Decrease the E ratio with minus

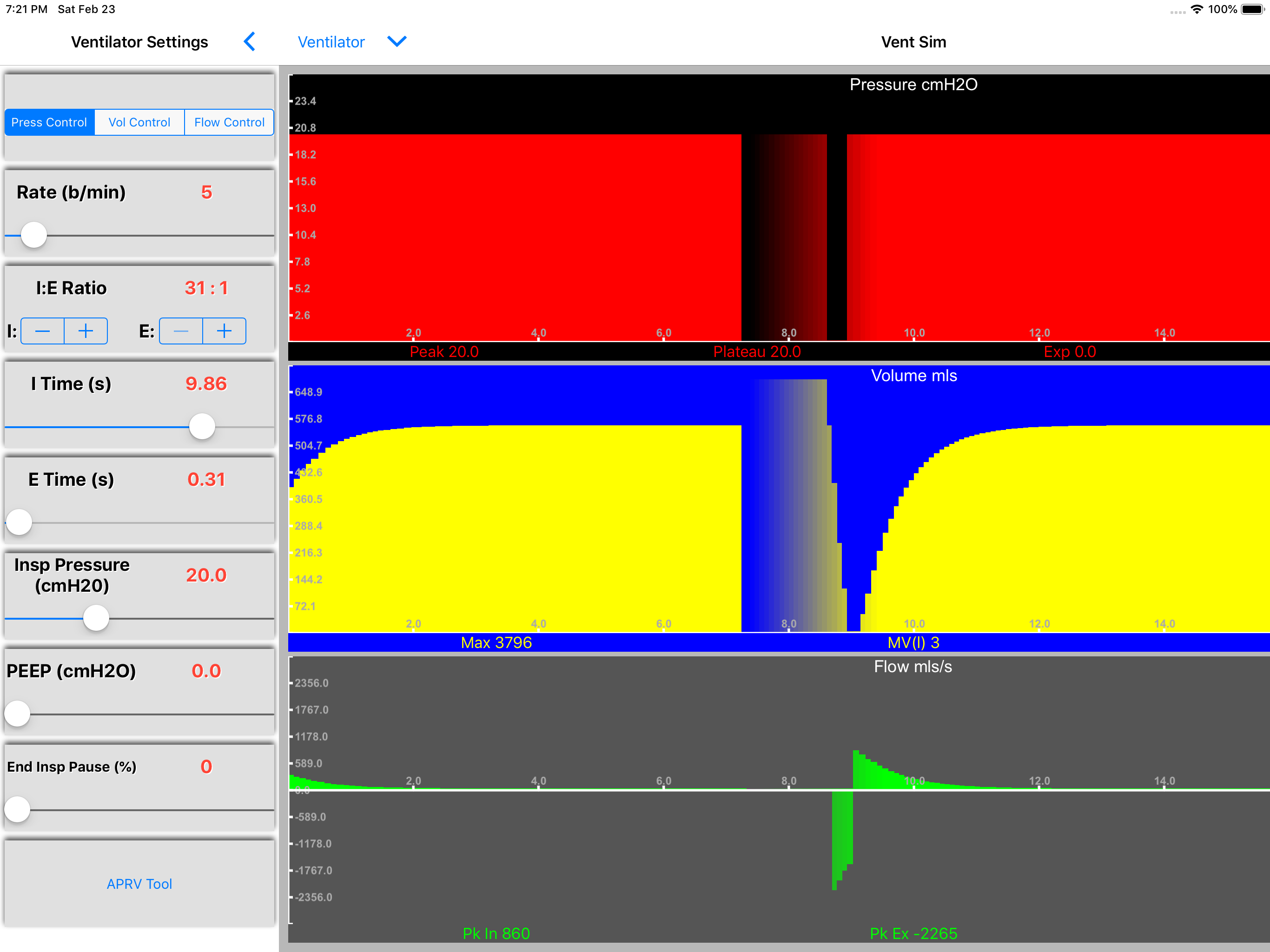181,331
